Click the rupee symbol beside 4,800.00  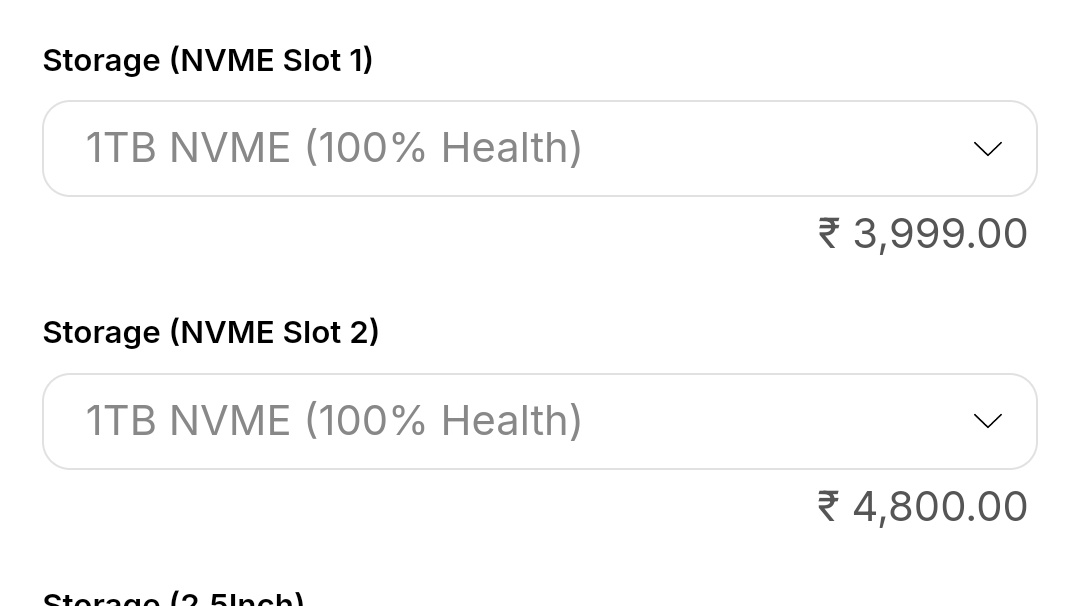click(x=828, y=506)
